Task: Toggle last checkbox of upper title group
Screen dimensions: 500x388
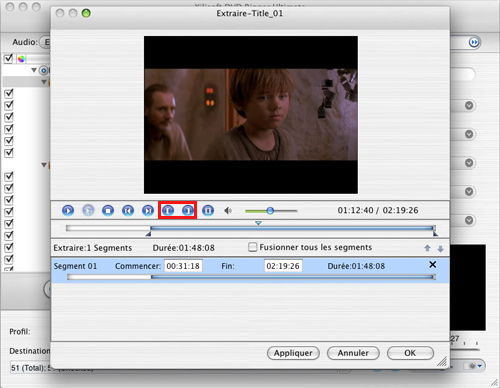Action: pos(9,153)
